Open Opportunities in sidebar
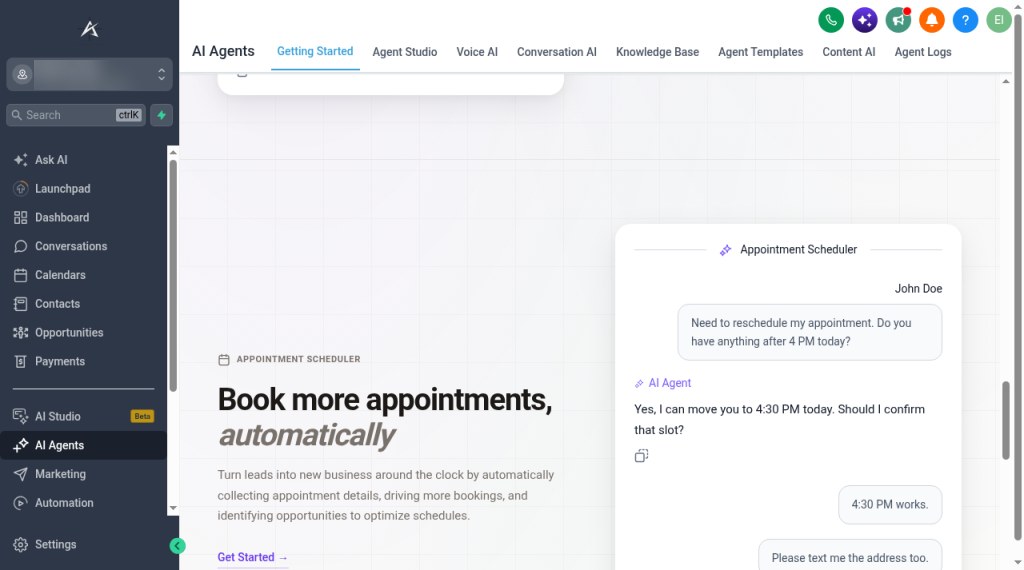 [x=84, y=332]
